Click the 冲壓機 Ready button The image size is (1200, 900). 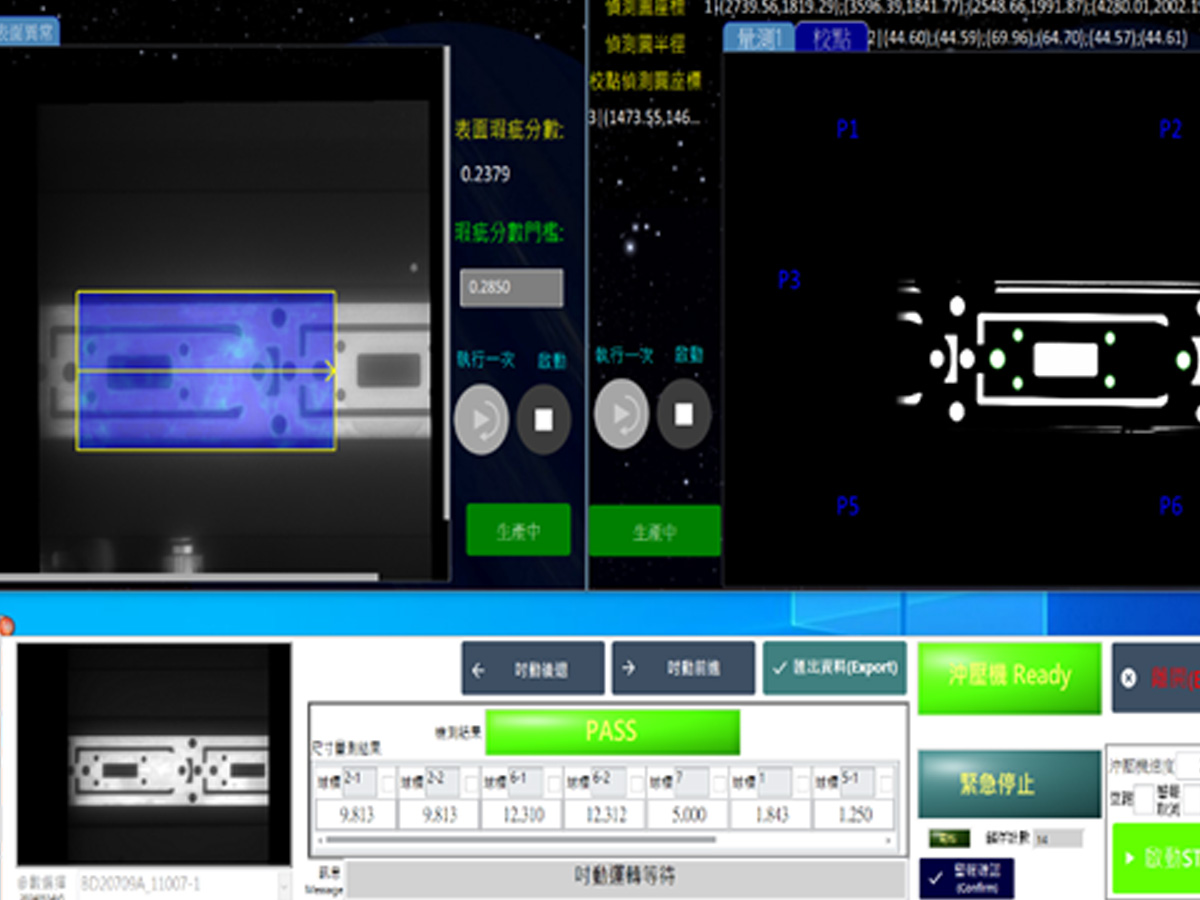click(x=1009, y=678)
